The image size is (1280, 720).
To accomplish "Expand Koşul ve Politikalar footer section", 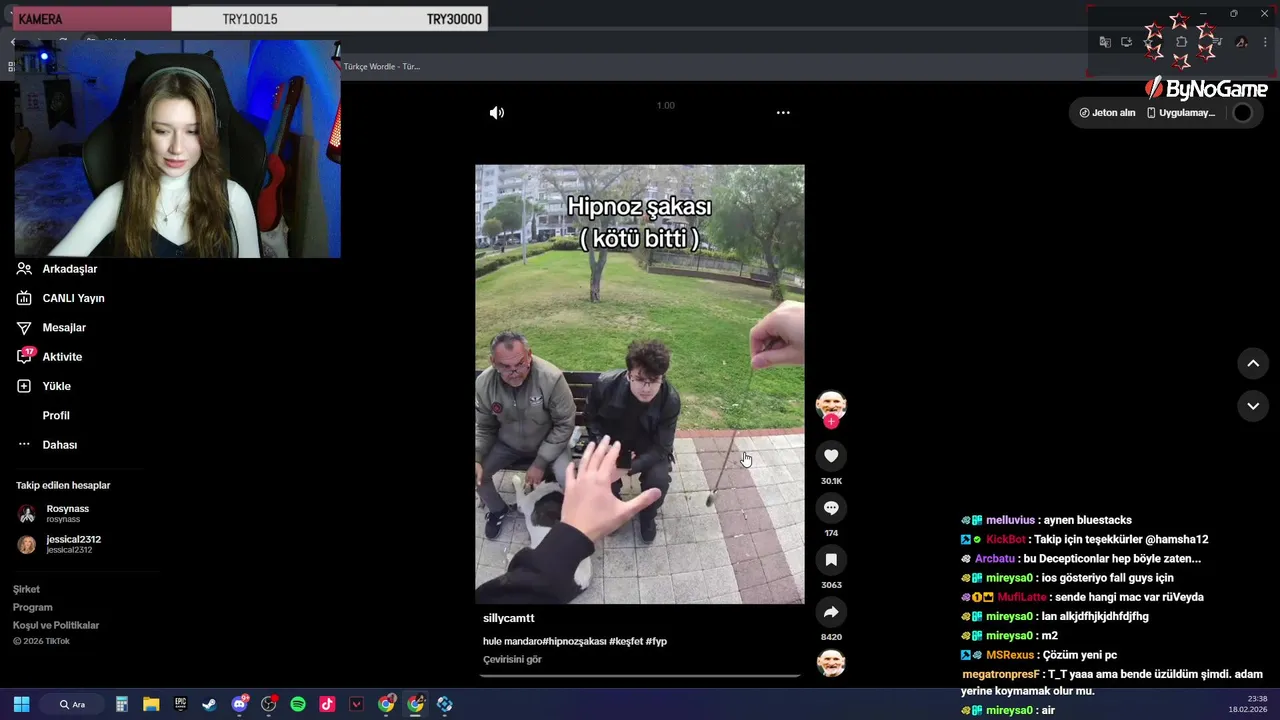I will [55, 626].
